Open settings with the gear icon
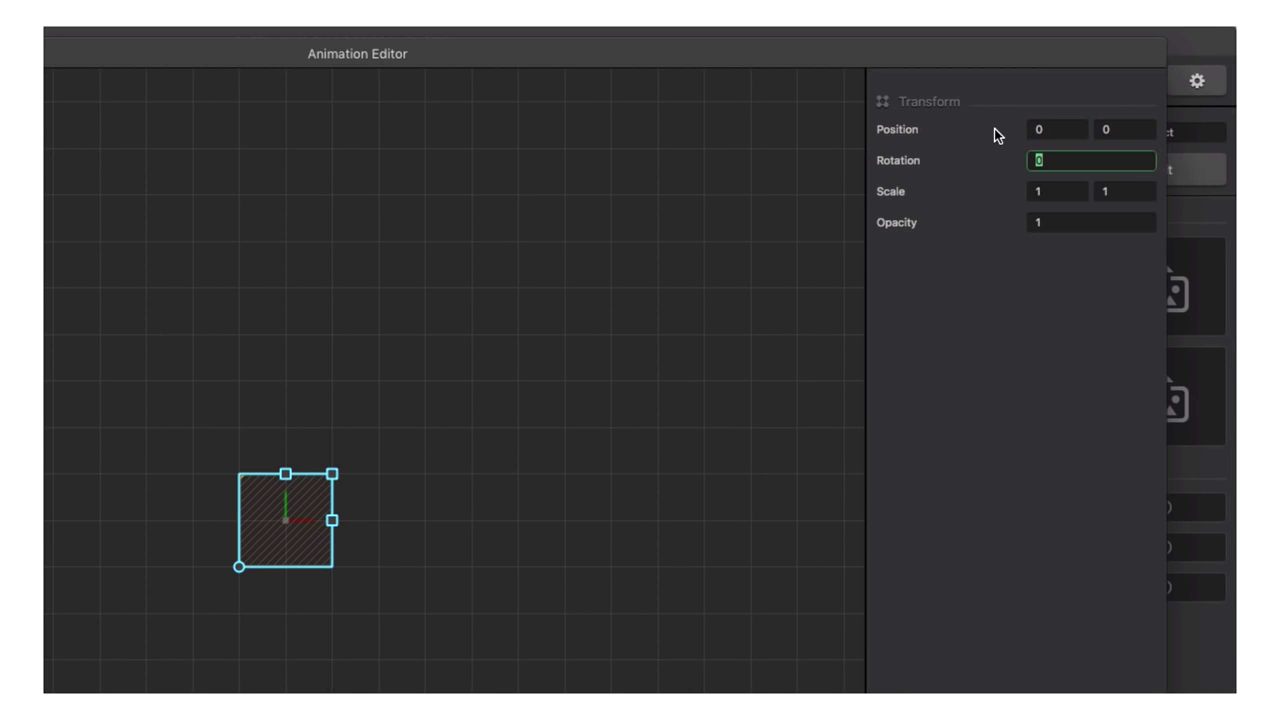The width and height of the screenshot is (1280, 720). (1197, 81)
